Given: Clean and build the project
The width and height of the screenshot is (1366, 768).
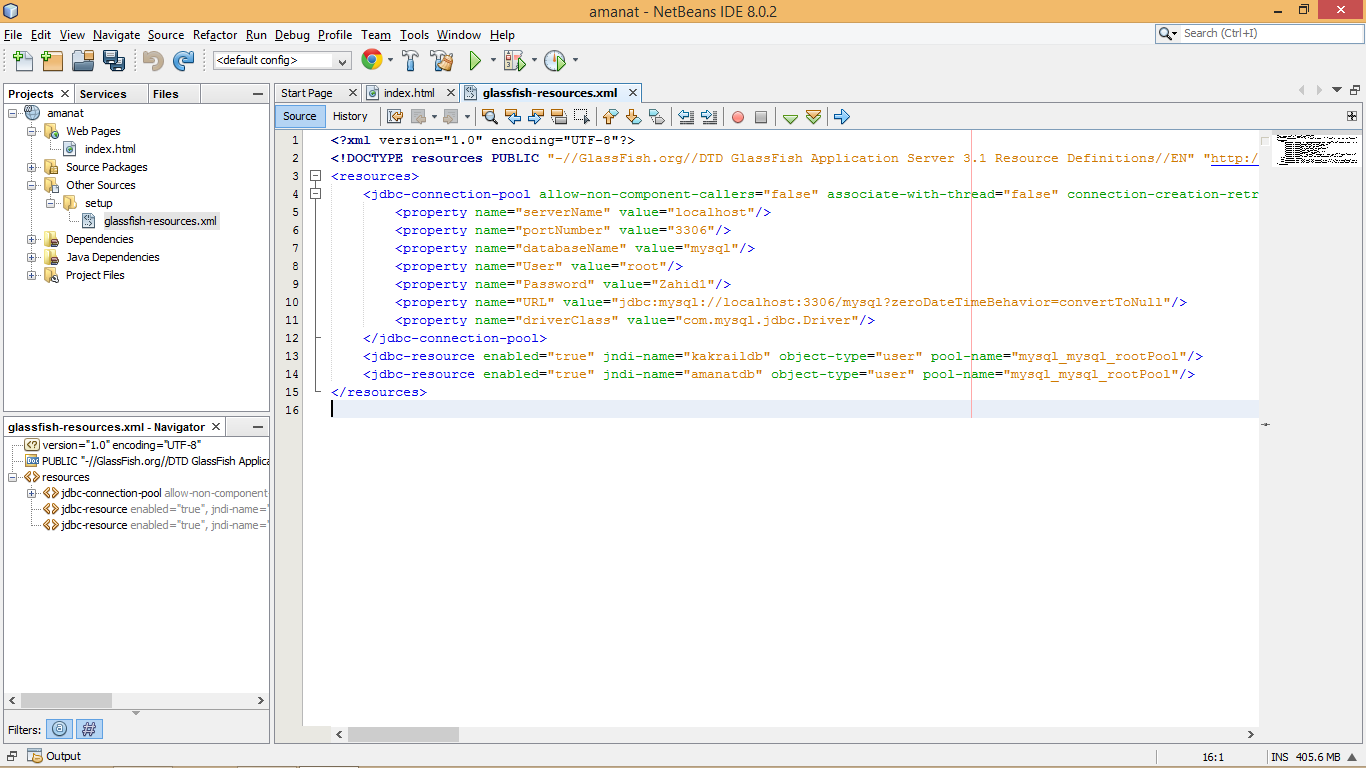Looking at the screenshot, I should pyautogui.click(x=442, y=60).
